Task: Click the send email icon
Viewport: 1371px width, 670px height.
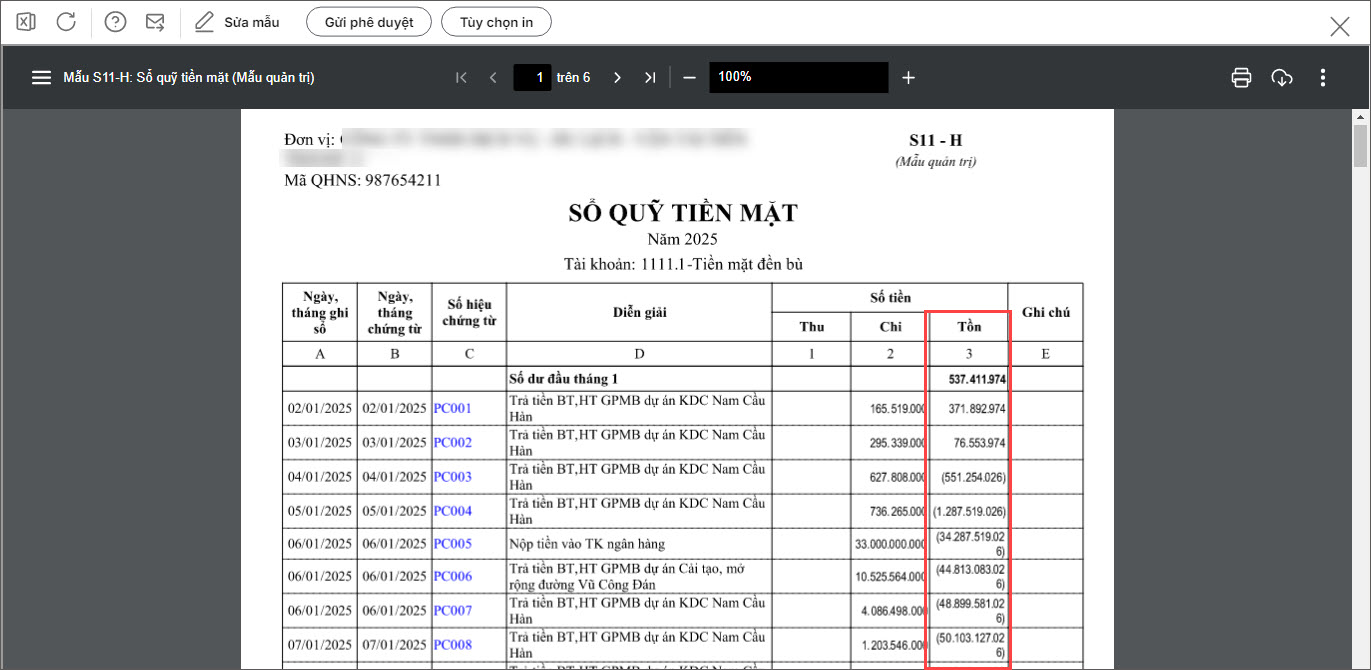Action: click(155, 22)
